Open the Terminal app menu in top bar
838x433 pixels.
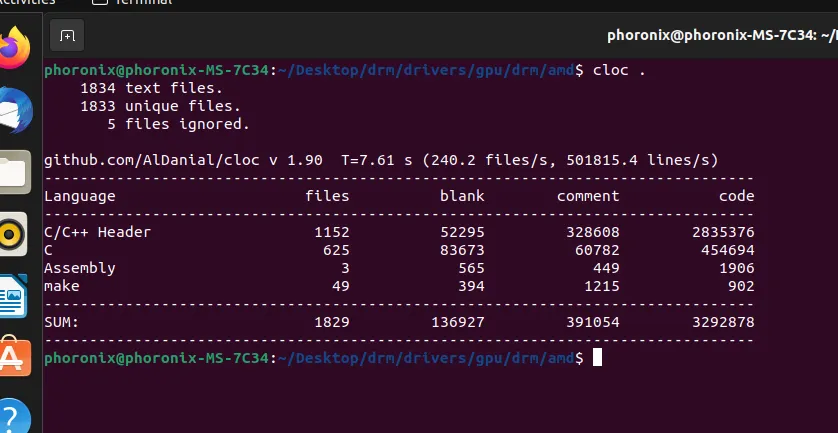click(138, 3)
